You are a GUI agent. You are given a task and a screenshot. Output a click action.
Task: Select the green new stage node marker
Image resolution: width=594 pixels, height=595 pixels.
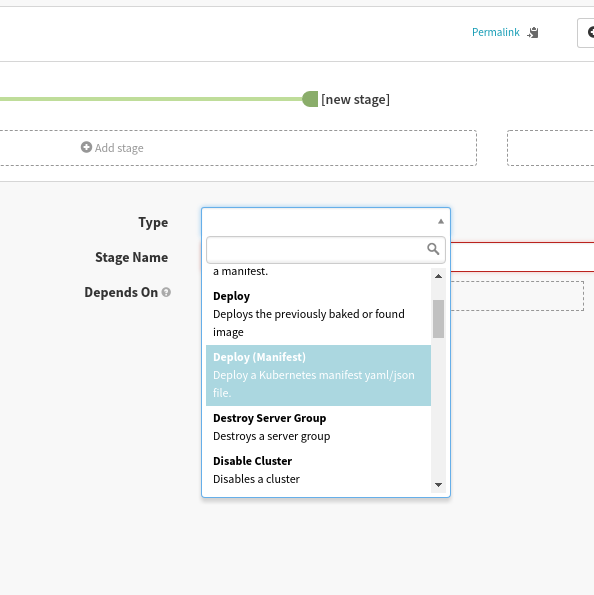(310, 99)
